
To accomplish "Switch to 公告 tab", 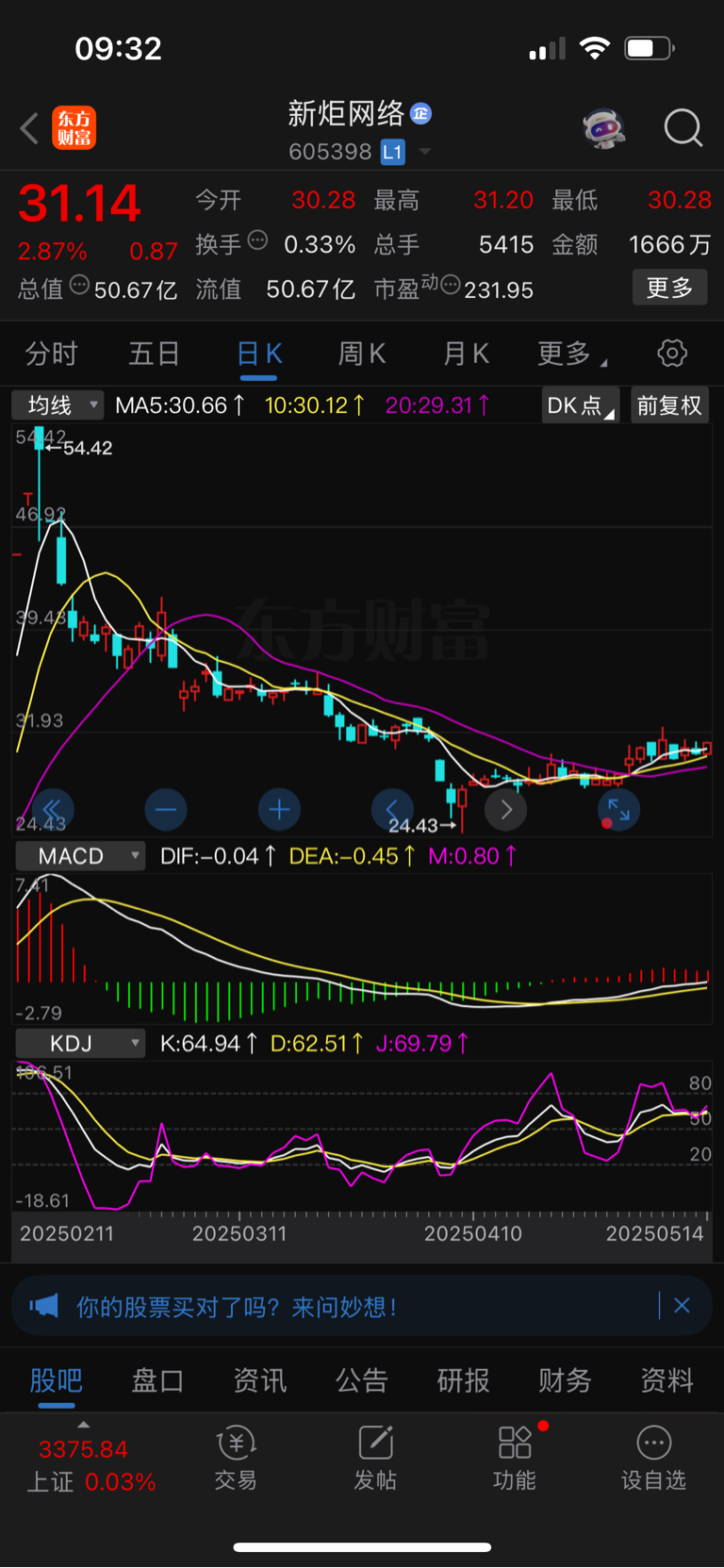I will tap(362, 1380).
